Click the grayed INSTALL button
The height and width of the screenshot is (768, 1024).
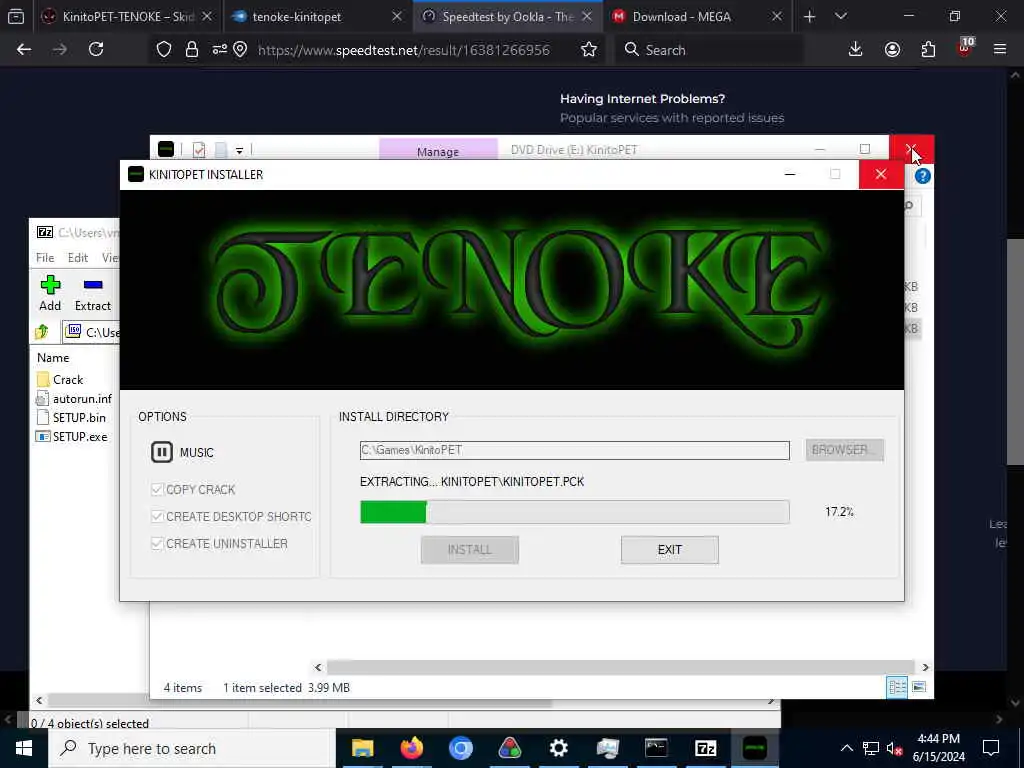coord(470,550)
